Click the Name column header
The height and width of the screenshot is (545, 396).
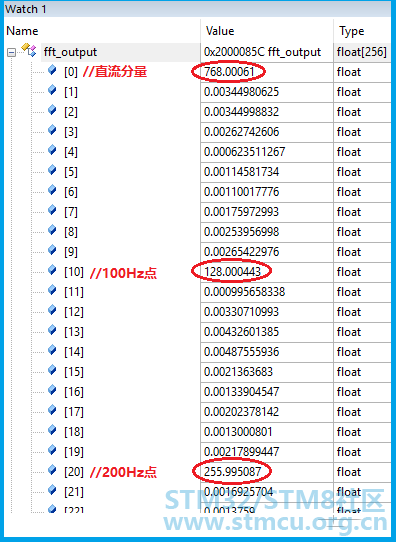pos(22,31)
